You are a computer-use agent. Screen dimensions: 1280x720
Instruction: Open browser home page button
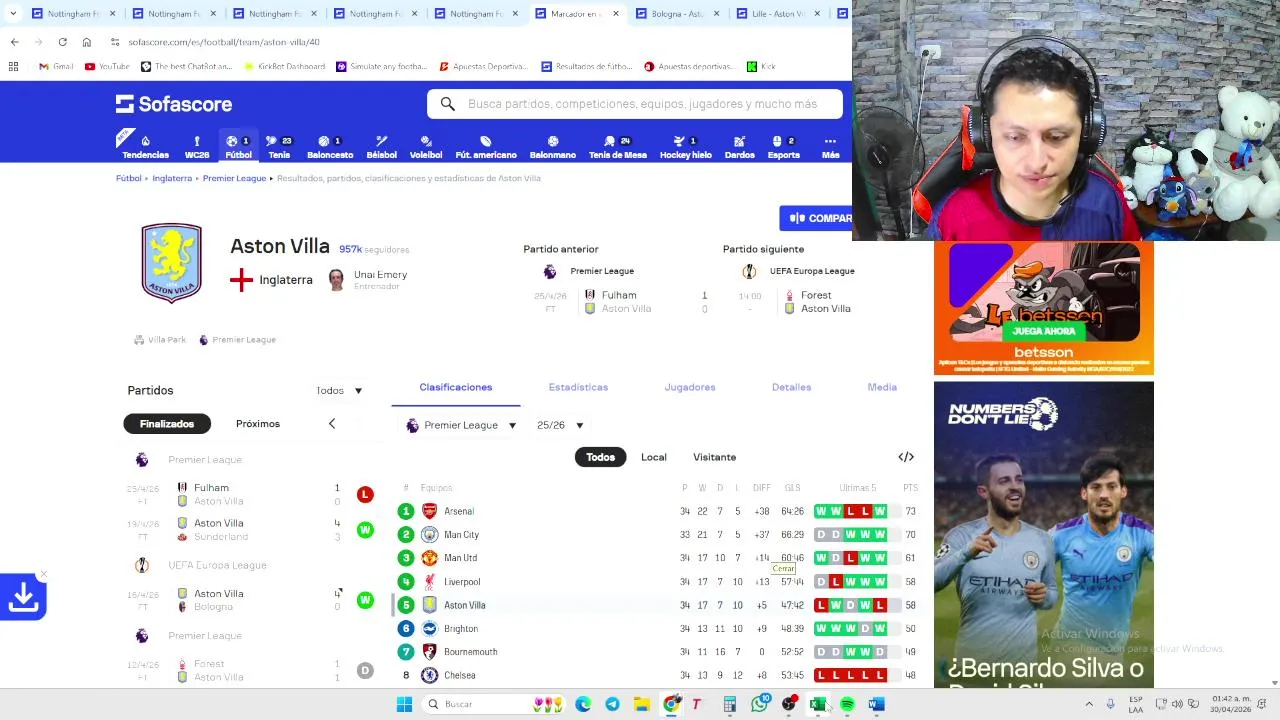tap(86, 42)
